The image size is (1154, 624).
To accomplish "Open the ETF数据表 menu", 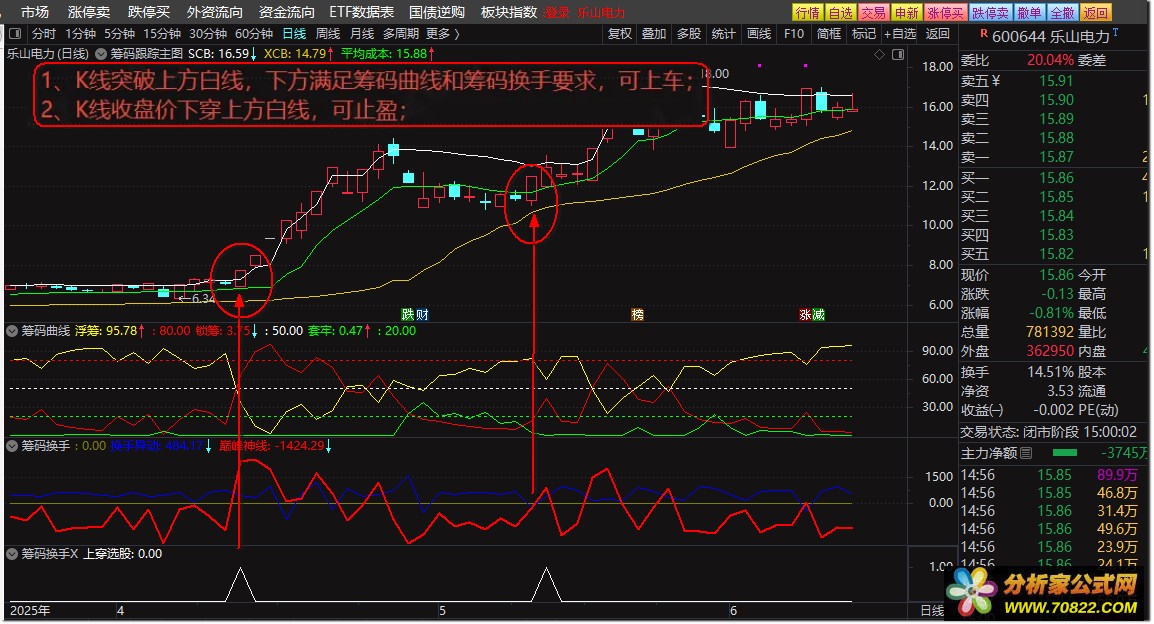I will [x=361, y=13].
